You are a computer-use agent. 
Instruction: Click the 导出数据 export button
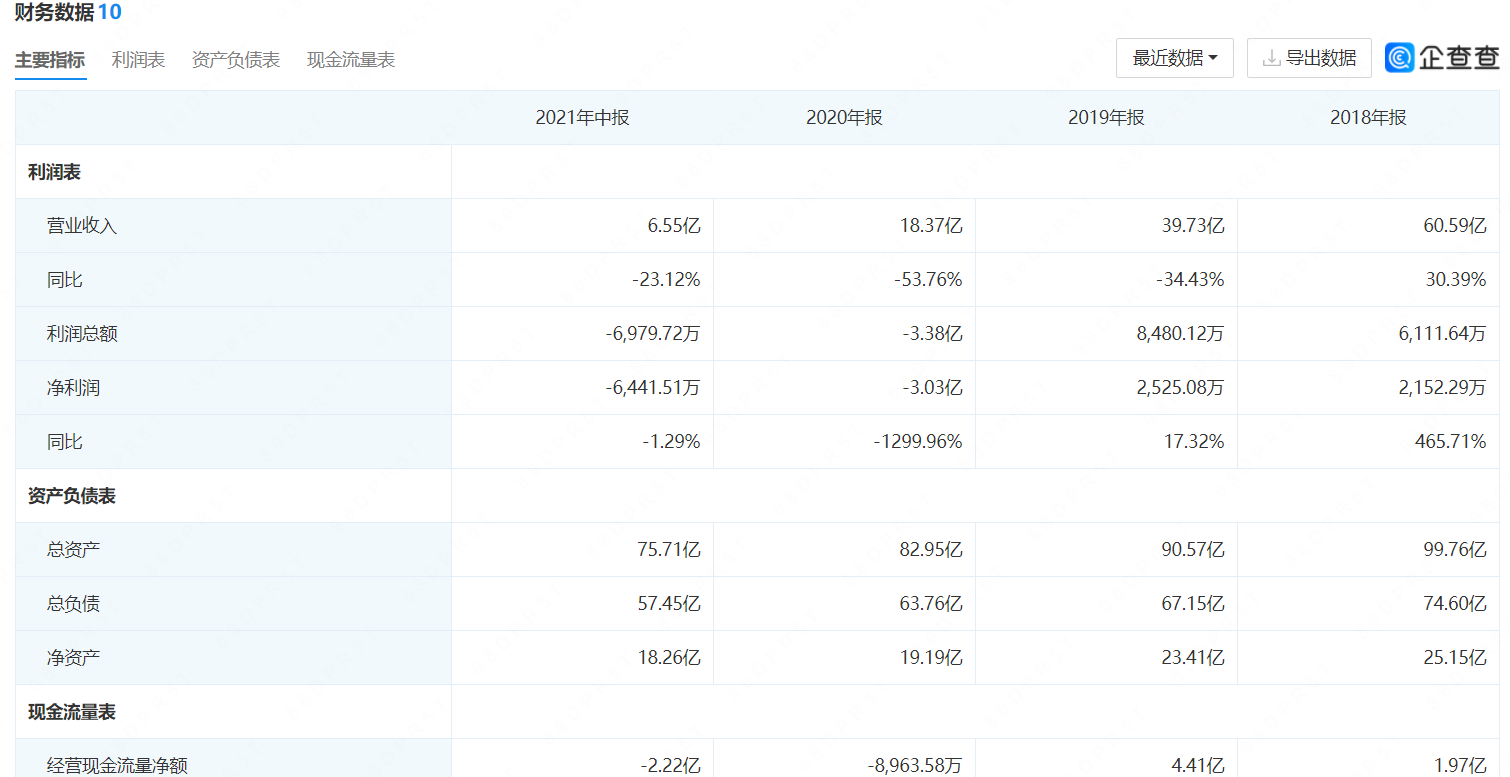pyautogui.click(x=1308, y=57)
